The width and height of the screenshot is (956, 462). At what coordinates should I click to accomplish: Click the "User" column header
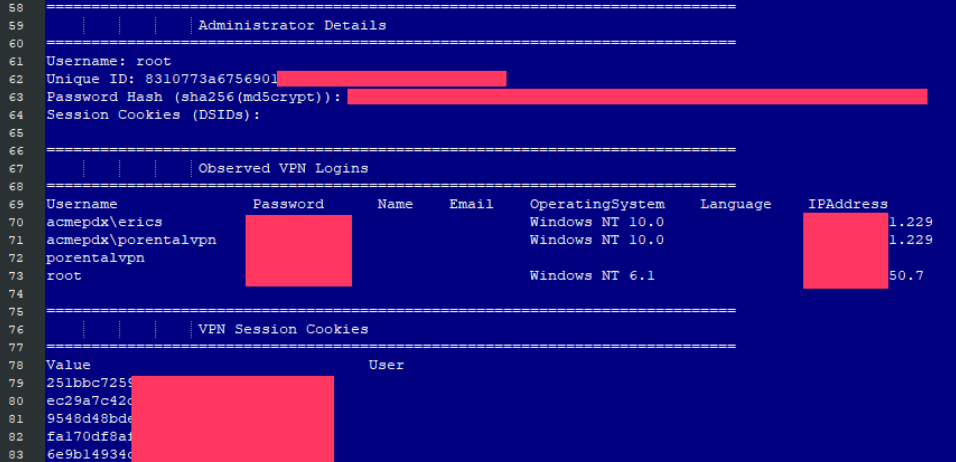386,365
